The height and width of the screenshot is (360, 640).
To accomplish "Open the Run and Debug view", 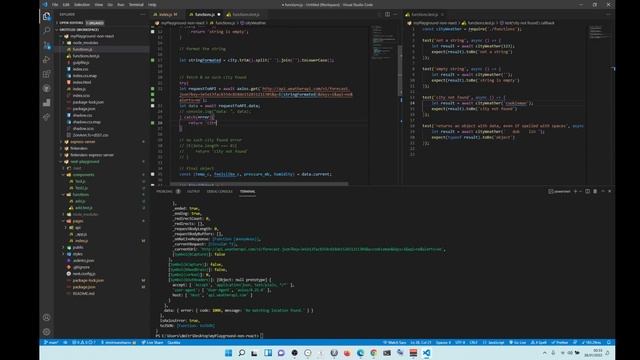I will pyautogui.click(x=47, y=60).
